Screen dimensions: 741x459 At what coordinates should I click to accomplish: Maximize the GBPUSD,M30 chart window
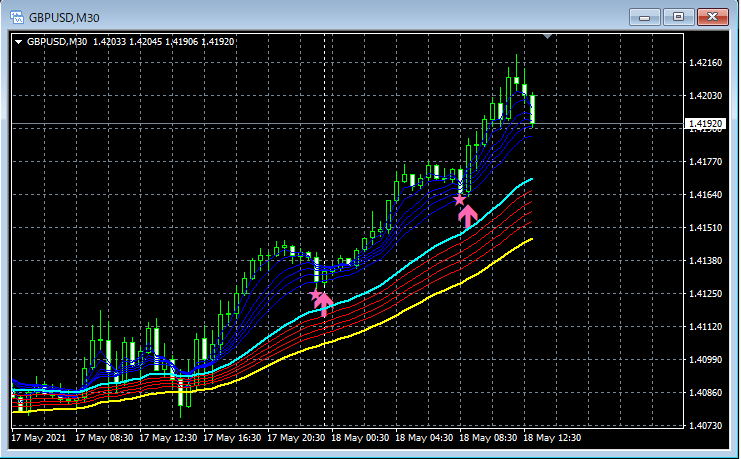tap(678, 17)
